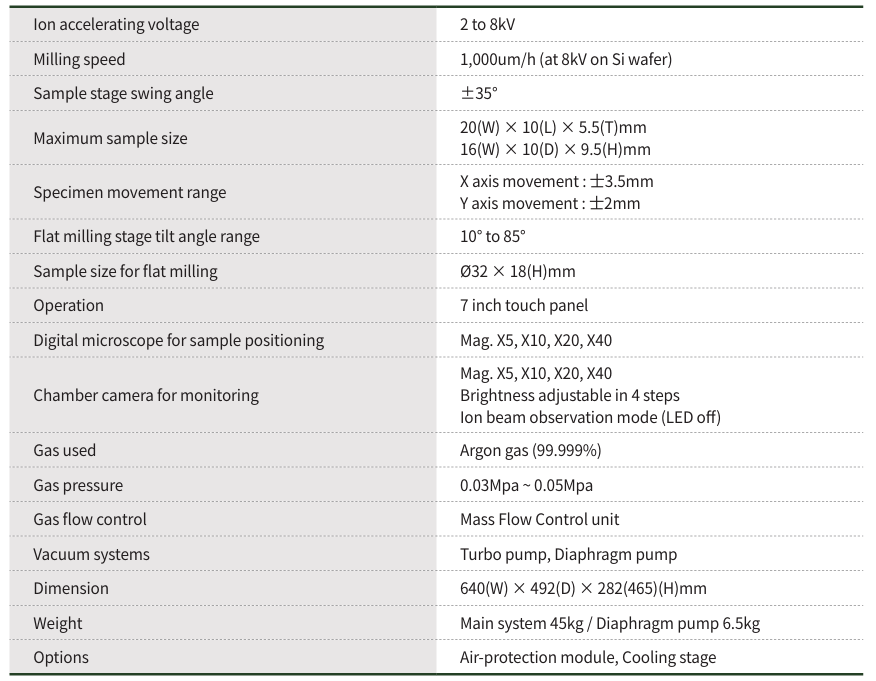
Task: Click Digital microscope for sample positioning label
Action: (178, 340)
